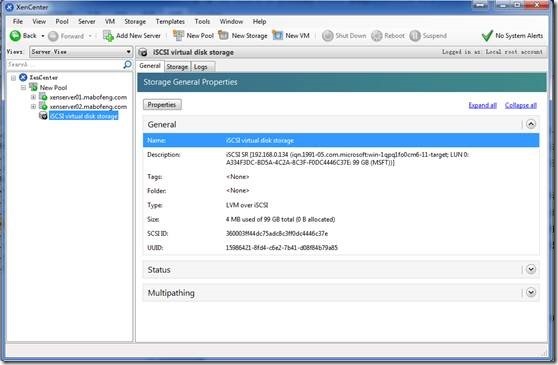This screenshot has height=365, width=558.
Task: Select the XenCenter root tree icon
Action: pos(23,77)
